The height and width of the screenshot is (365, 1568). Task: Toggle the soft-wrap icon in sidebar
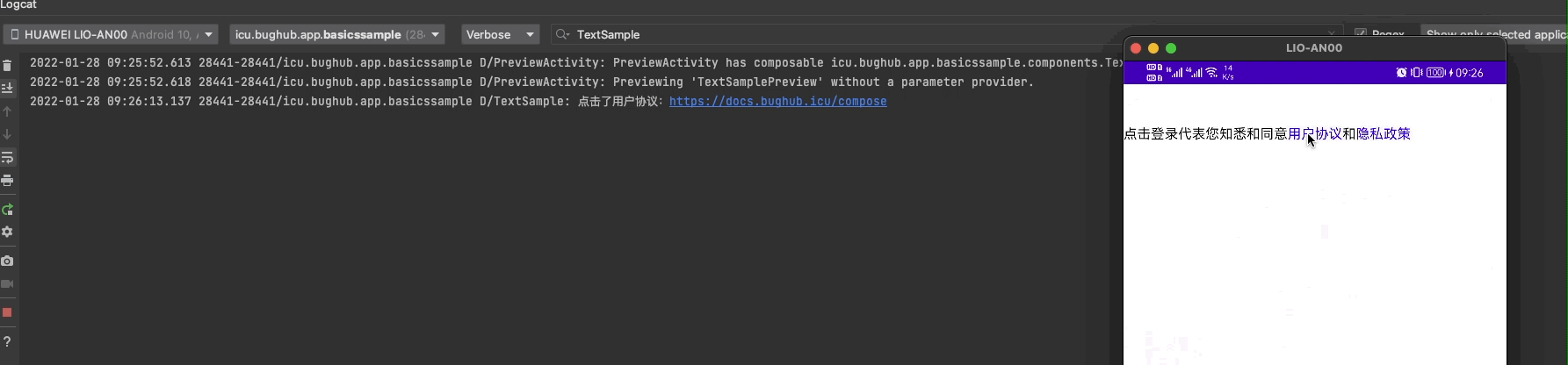pyautogui.click(x=7, y=158)
